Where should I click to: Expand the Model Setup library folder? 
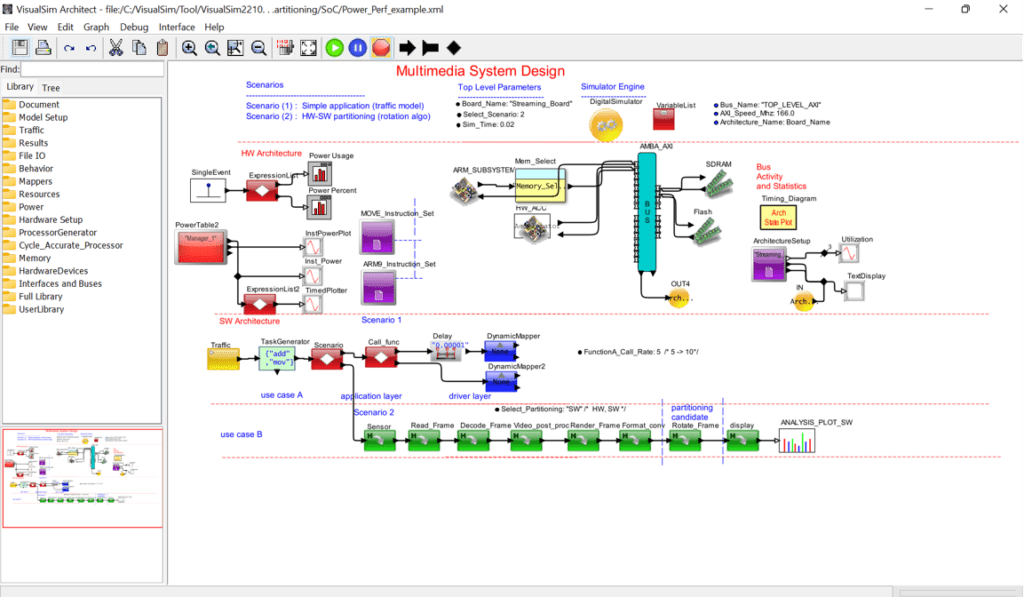pyautogui.click(x=43, y=117)
